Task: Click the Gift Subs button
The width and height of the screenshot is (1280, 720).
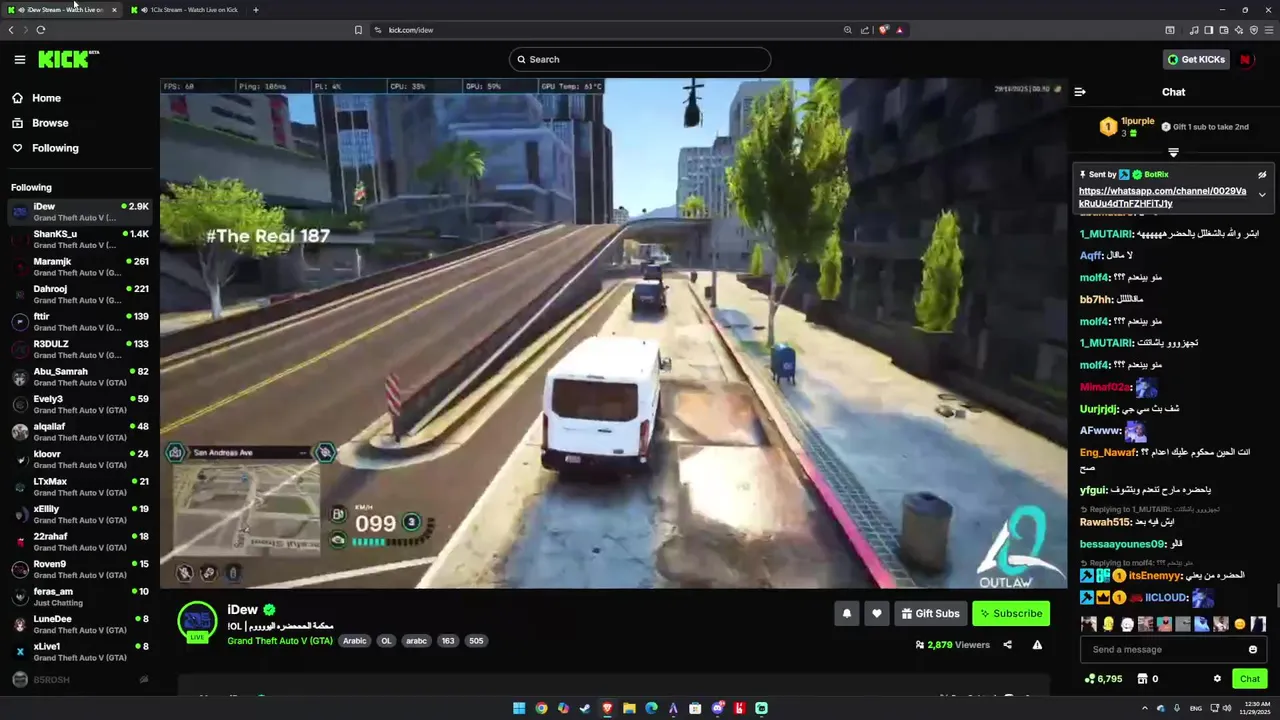Action: click(930, 614)
